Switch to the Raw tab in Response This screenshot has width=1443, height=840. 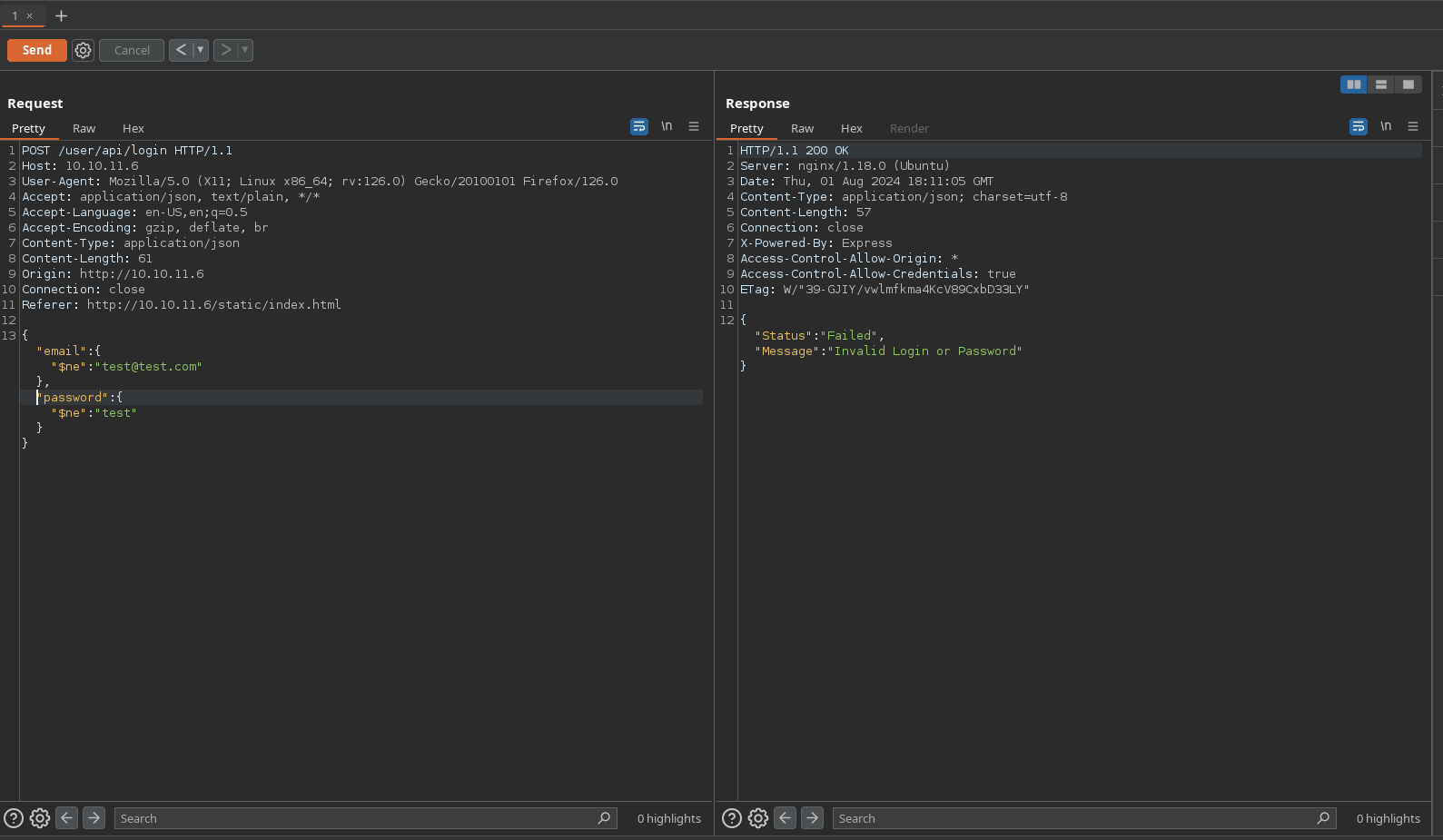(x=802, y=128)
